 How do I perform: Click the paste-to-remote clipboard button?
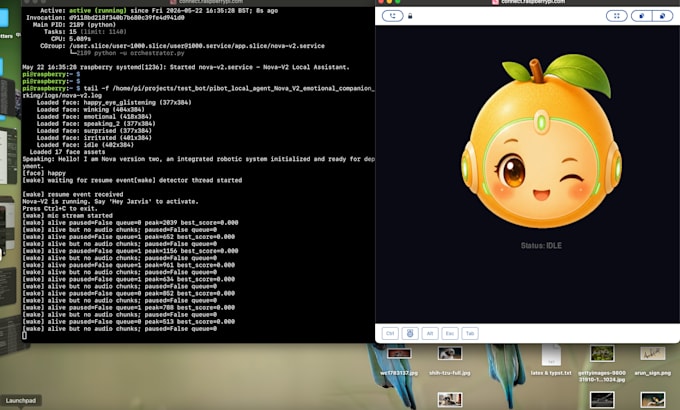(x=663, y=16)
